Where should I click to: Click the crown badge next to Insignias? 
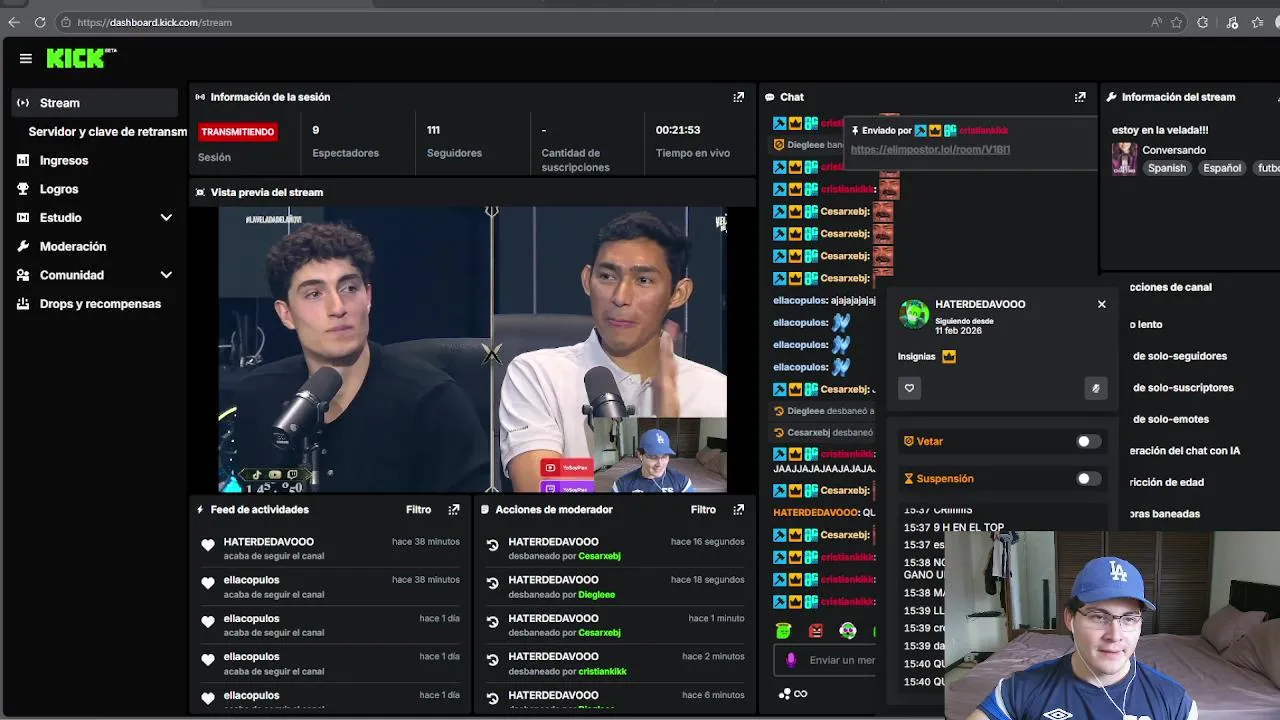tap(949, 356)
